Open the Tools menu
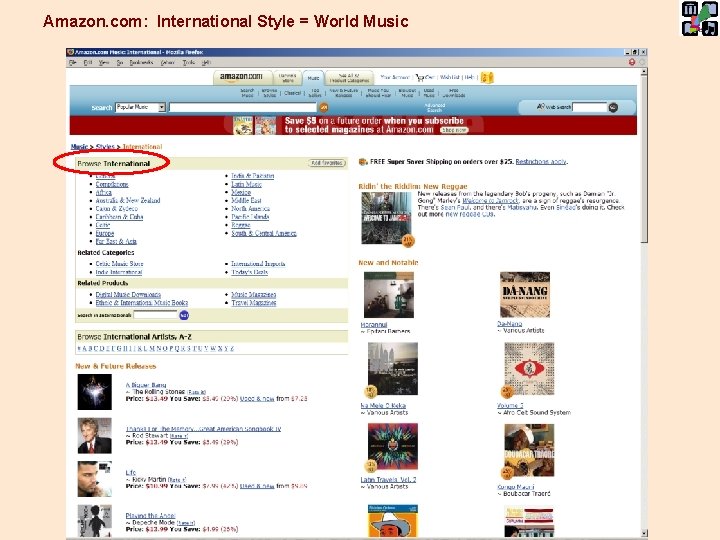The width and height of the screenshot is (720, 540). coord(189,62)
